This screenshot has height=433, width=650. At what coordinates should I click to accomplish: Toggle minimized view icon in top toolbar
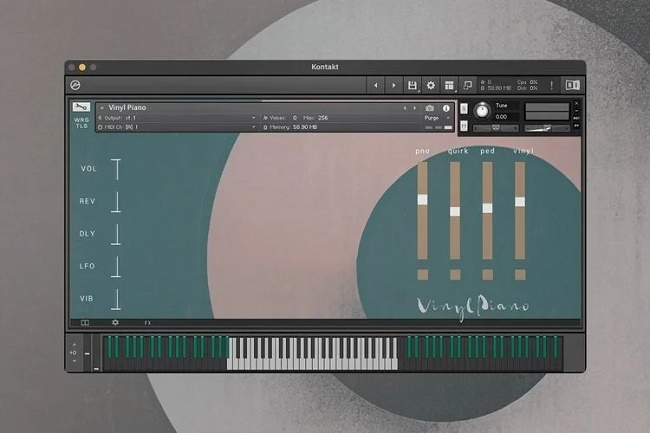(x=467, y=86)
